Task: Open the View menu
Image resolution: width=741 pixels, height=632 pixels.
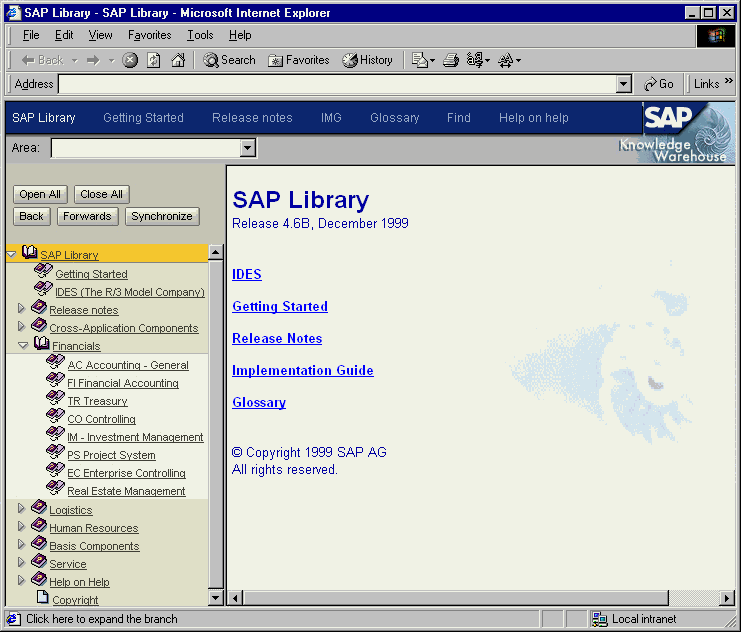Action: [x=101, y=35]
